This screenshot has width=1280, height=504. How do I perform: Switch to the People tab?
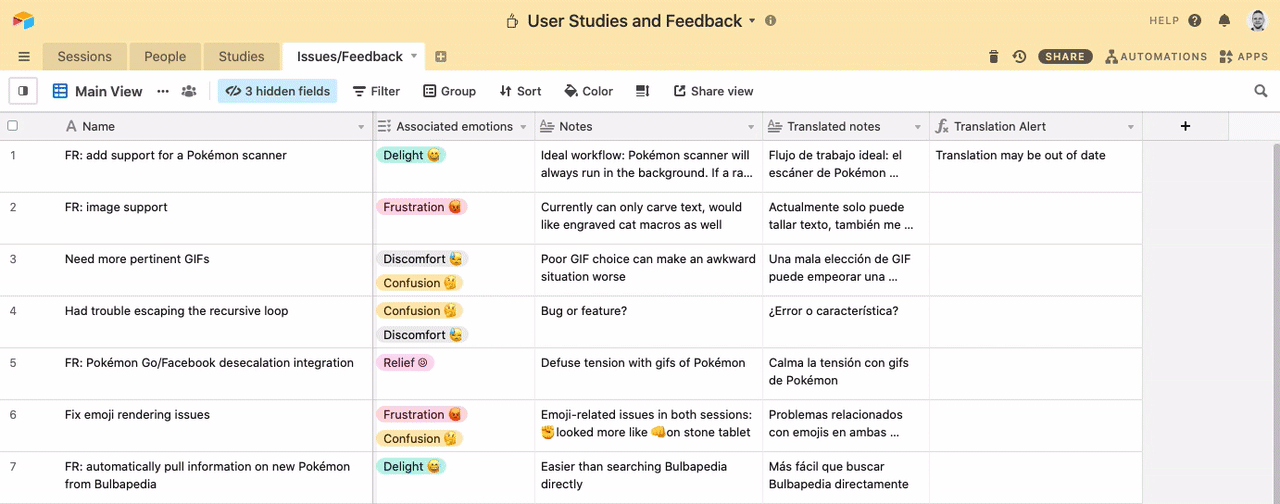(165, 57)
